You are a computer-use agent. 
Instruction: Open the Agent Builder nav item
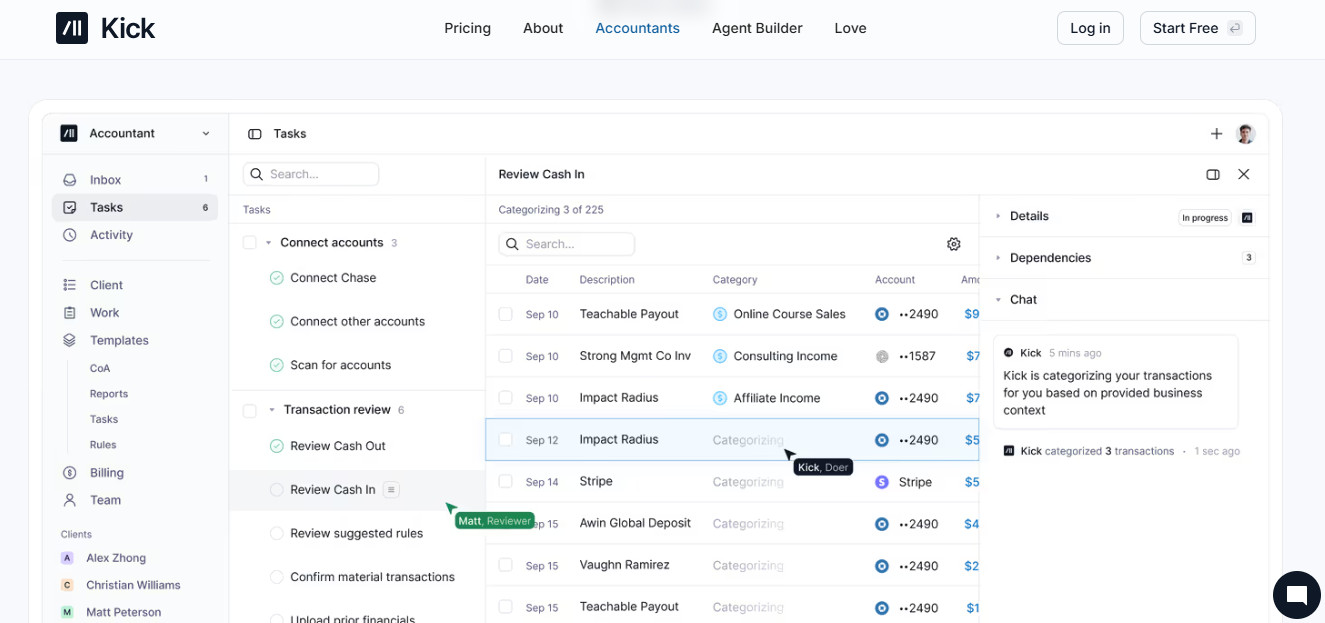(757, 28)
